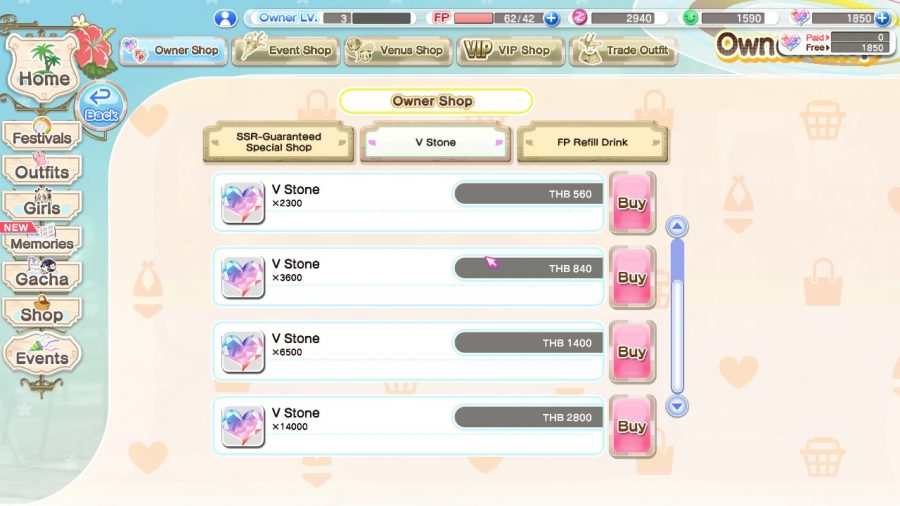Open the Venus Shop tab
This screenshot has height=506, width=900.
tap(398, 50)
